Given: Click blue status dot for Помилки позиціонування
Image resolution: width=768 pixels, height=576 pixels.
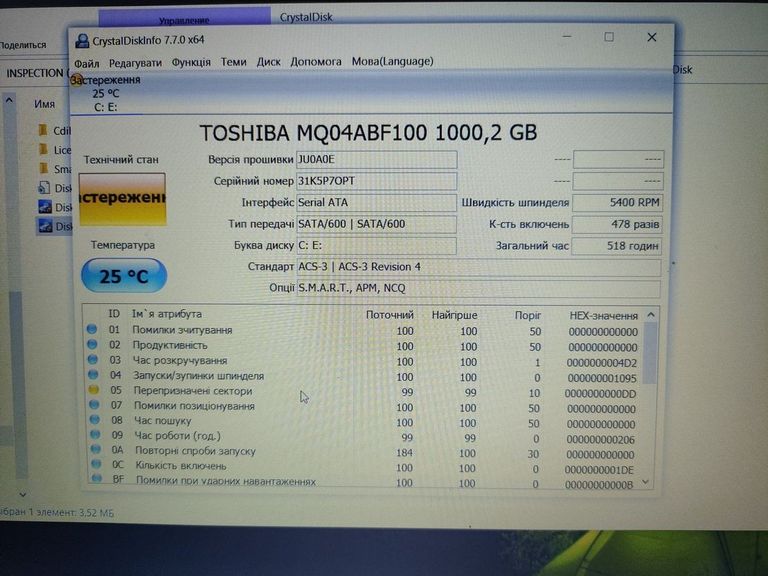Looking at the screenshot, I should tap(94, 405).
